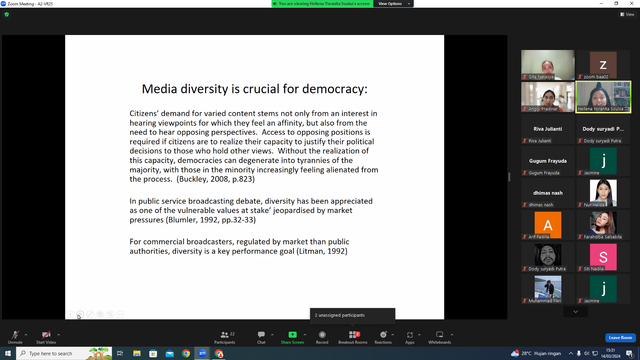Select Riva Julianti participant tile
This screenshot has width=640, height=360.
point(548,129)
